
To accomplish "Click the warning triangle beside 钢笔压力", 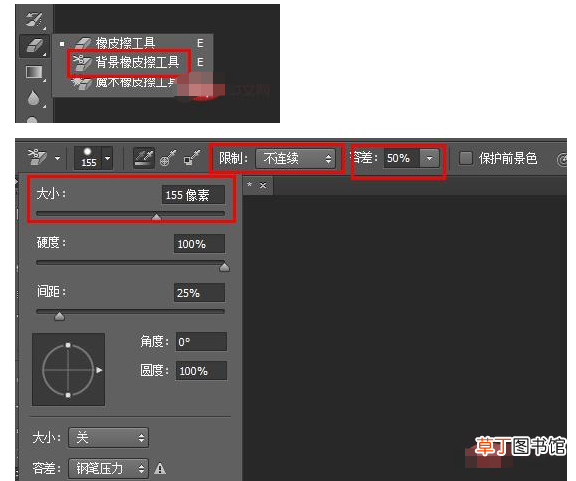I will click(x=160, y=469).
